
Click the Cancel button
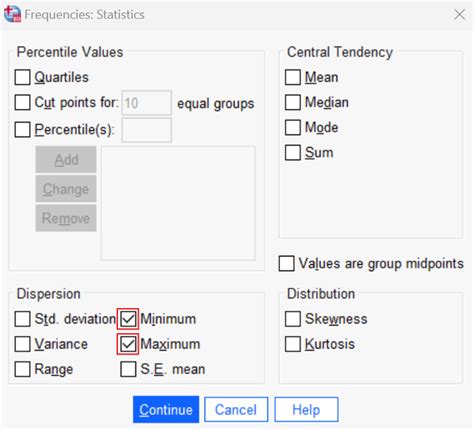tap(236, 409)
